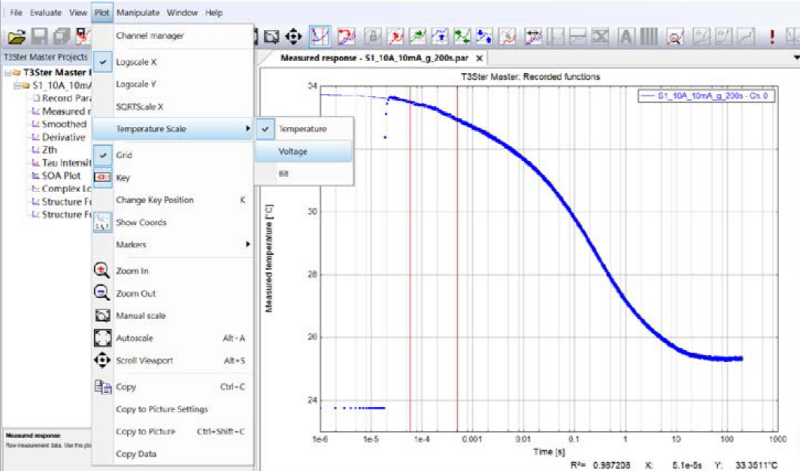Click the S1_10A_10mA_g_200s plot legend entry

706,96
